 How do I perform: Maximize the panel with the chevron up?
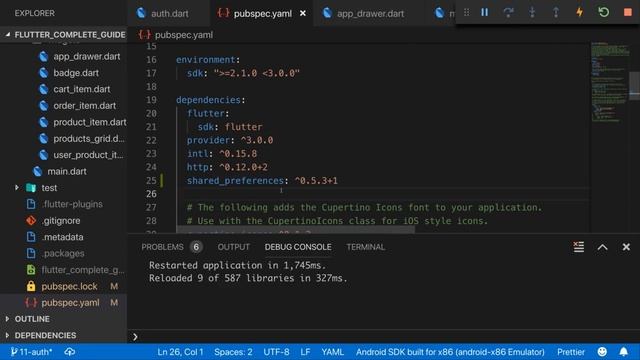602,247
